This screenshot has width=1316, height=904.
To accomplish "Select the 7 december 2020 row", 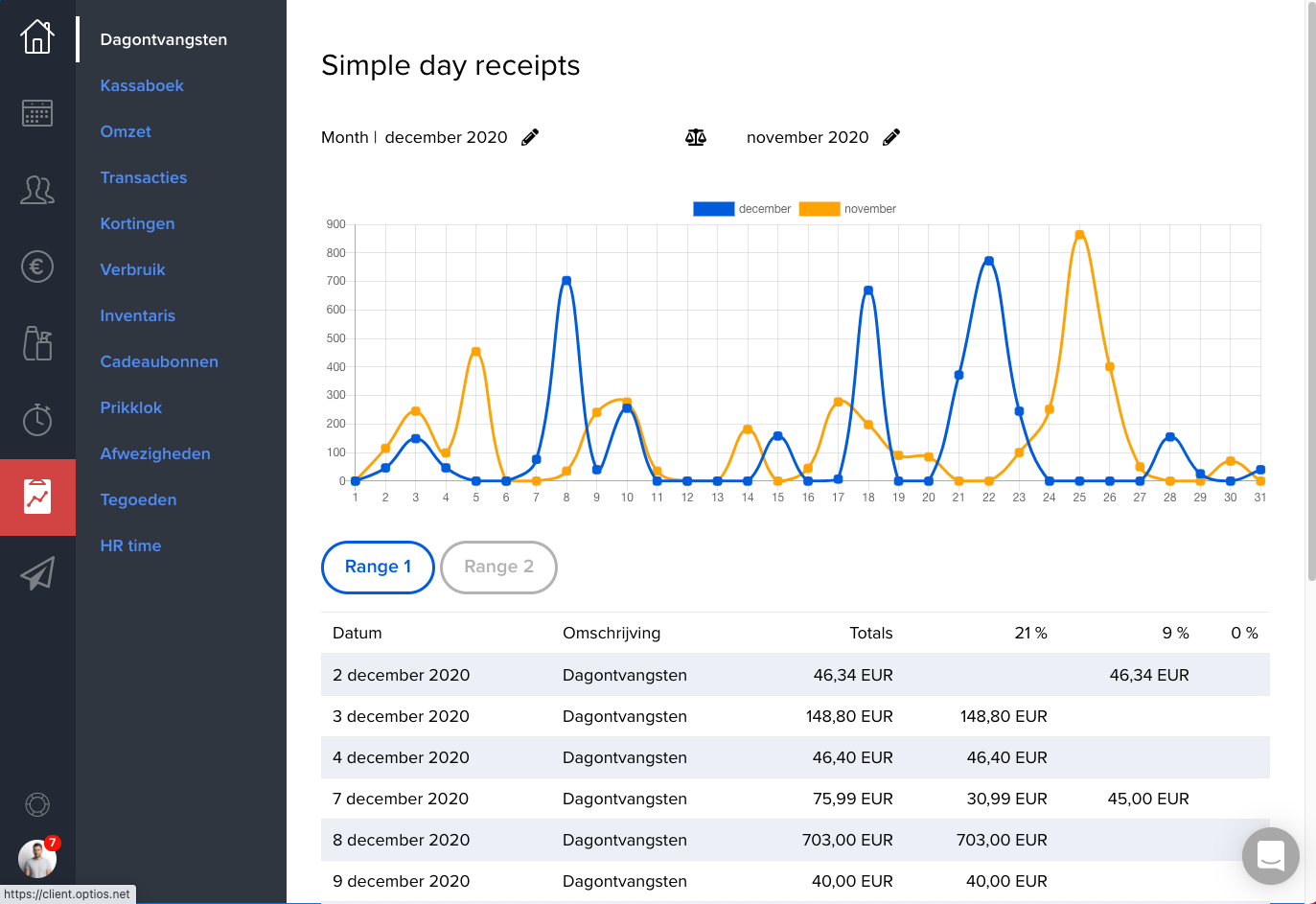I will click(x=796, y=799).
